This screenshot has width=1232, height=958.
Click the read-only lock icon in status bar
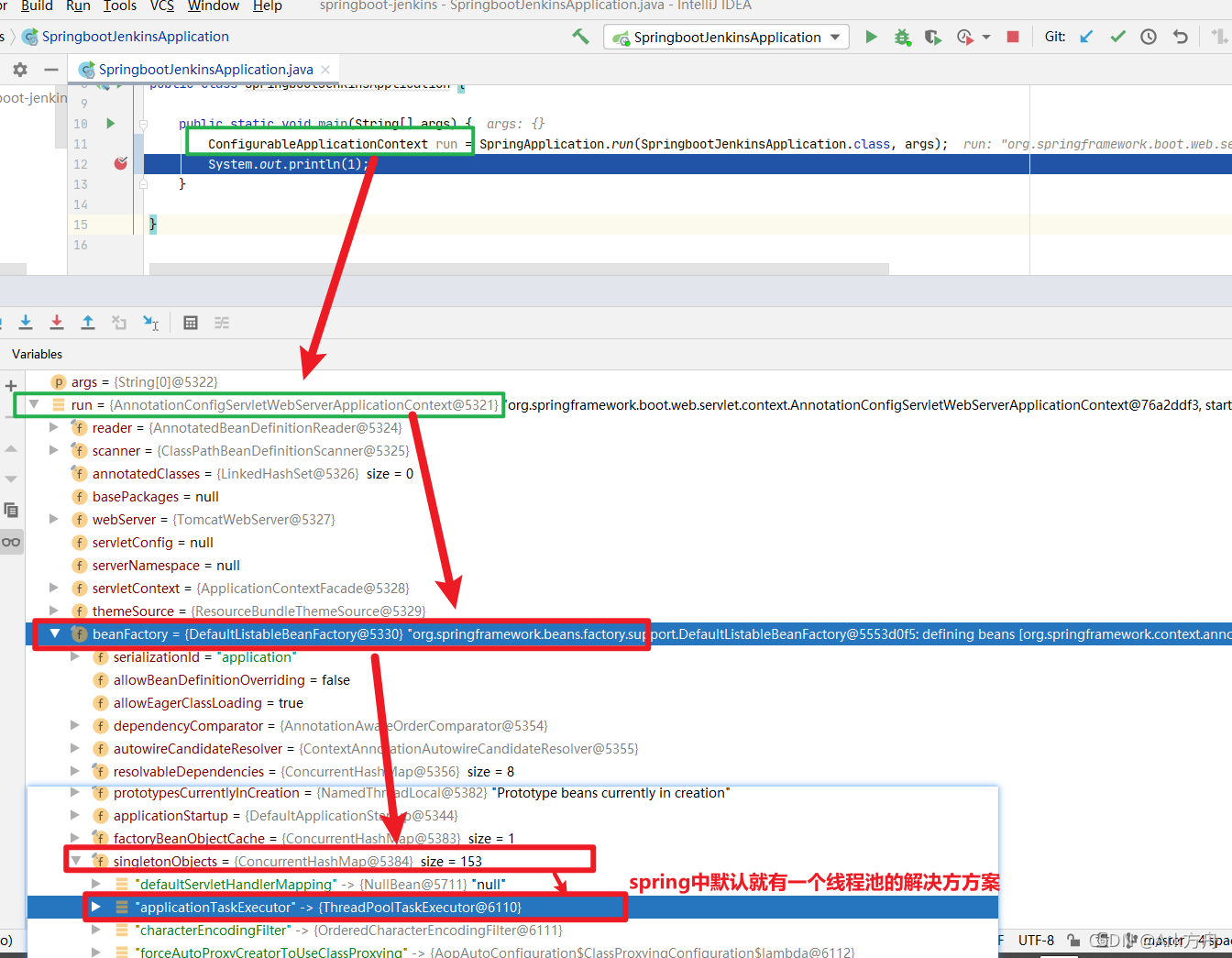point(1073,941)
